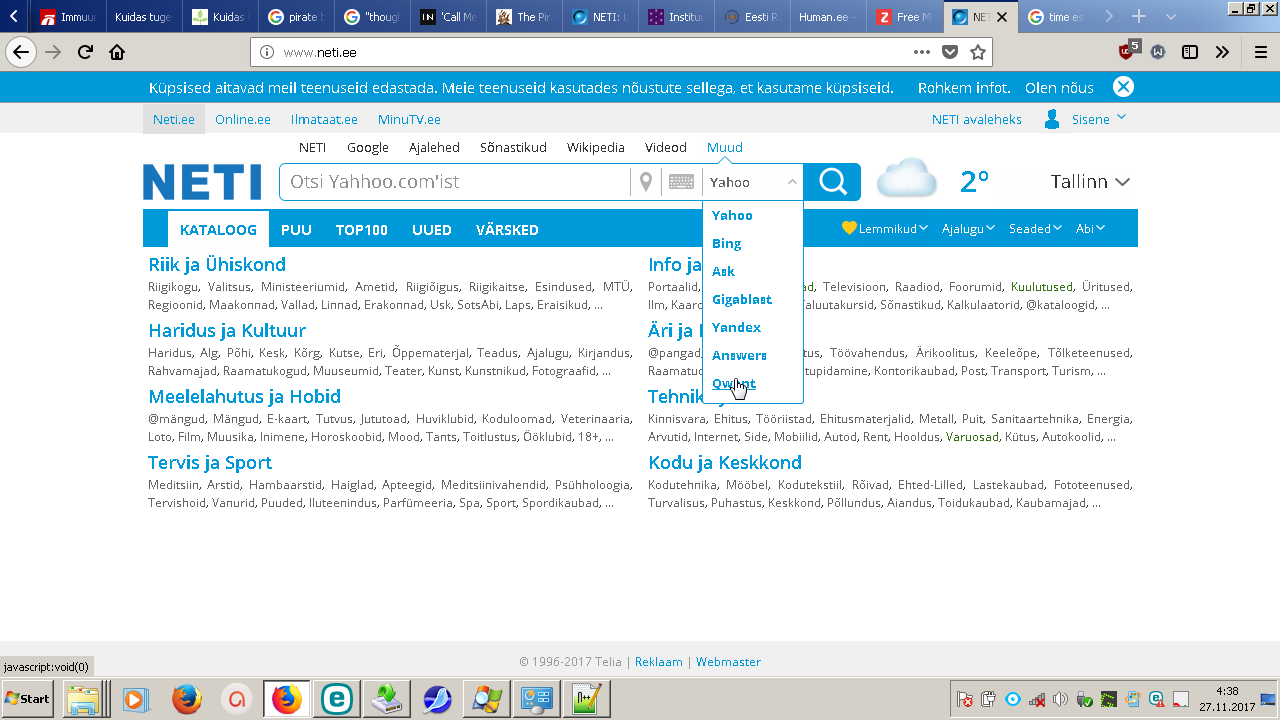Bookmark this page with the star icon
Image resolution: width=1280 pixels, height=720 pixels.
pyautogui.click(x=978, y=52)
